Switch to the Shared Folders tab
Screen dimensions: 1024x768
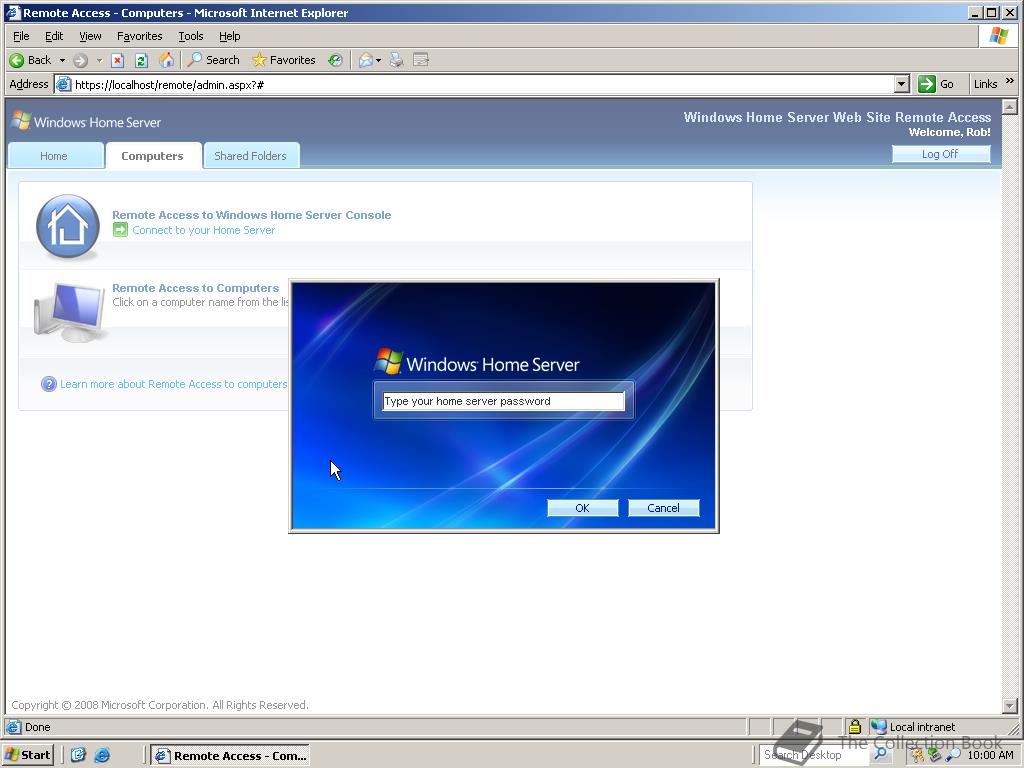coord(250,156)
